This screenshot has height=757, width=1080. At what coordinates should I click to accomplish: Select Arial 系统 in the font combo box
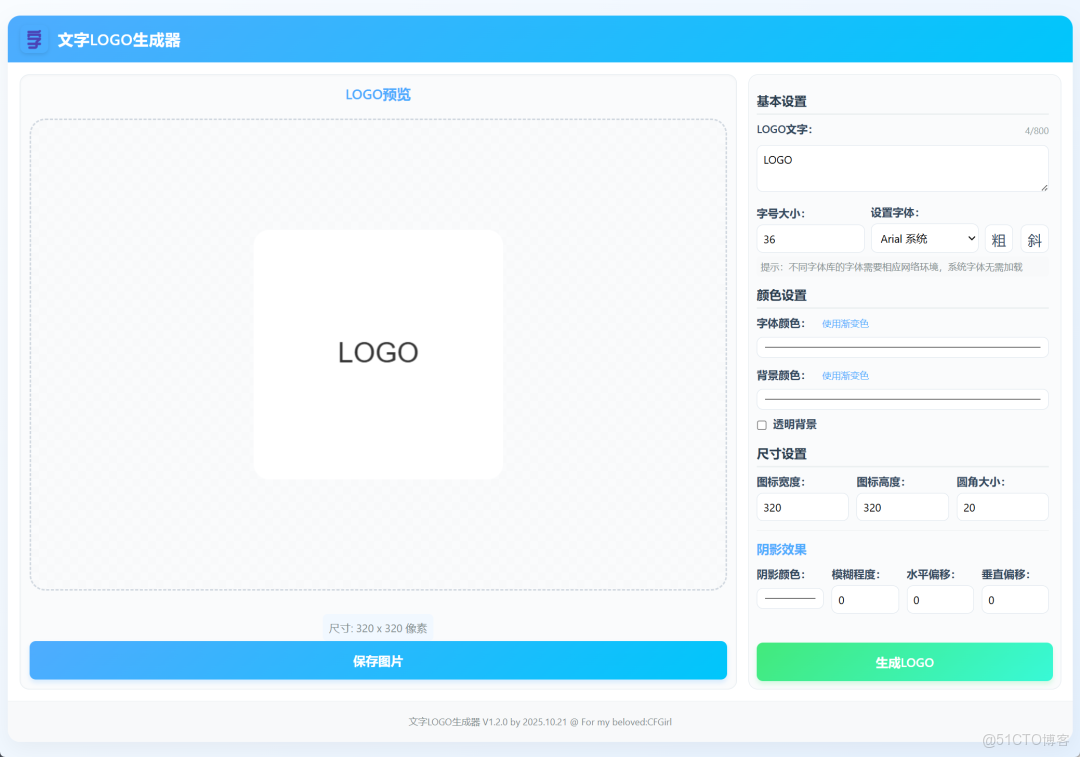click(x=924, y=238)
